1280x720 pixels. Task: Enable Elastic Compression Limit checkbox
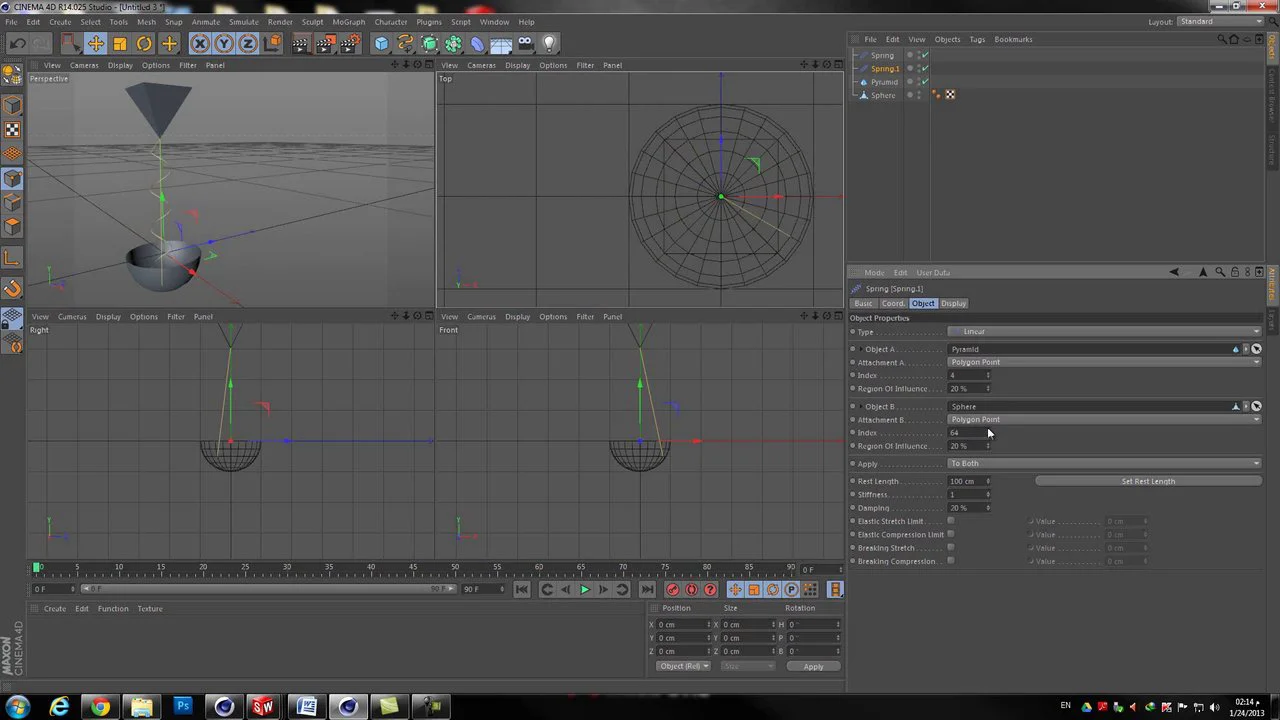[950, 534]
